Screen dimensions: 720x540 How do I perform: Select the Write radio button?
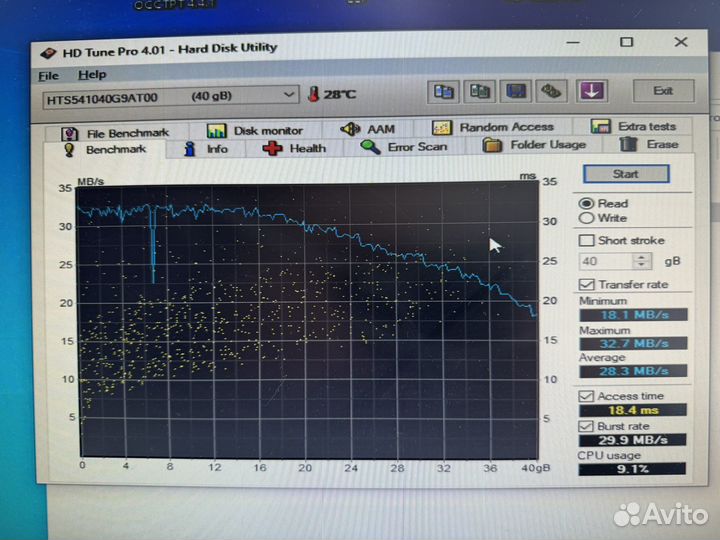[x=586, y=218]
